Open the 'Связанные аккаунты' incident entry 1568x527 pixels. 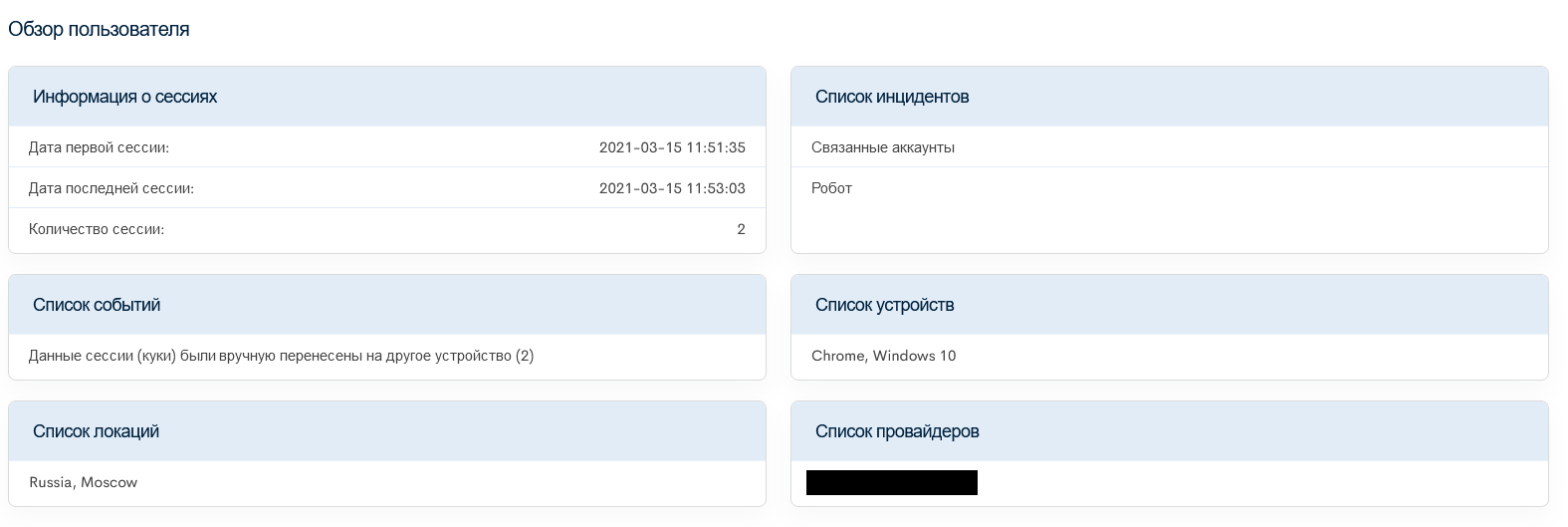coord(883,147)
